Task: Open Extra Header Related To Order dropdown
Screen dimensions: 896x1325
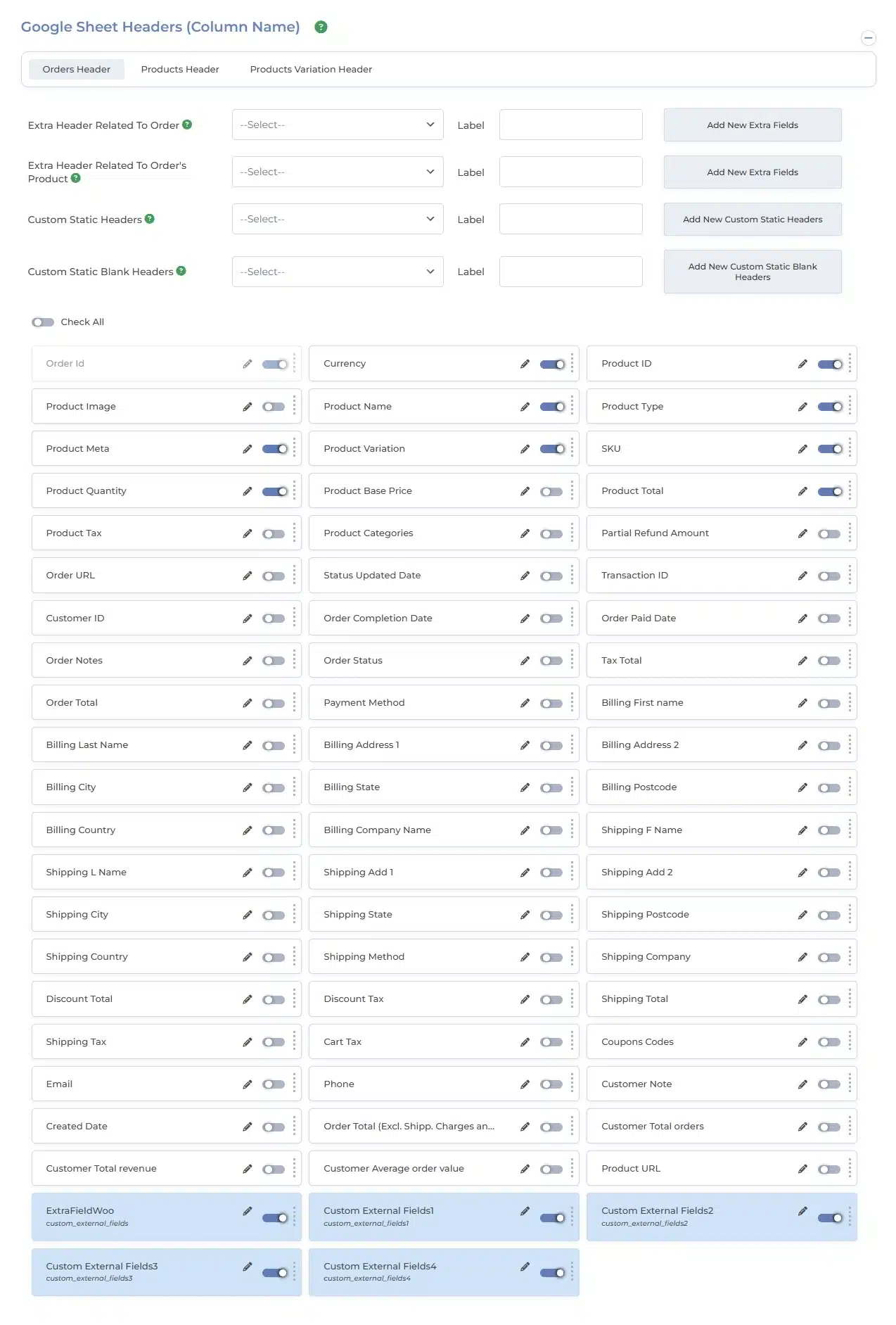Action: click(338, 125)
